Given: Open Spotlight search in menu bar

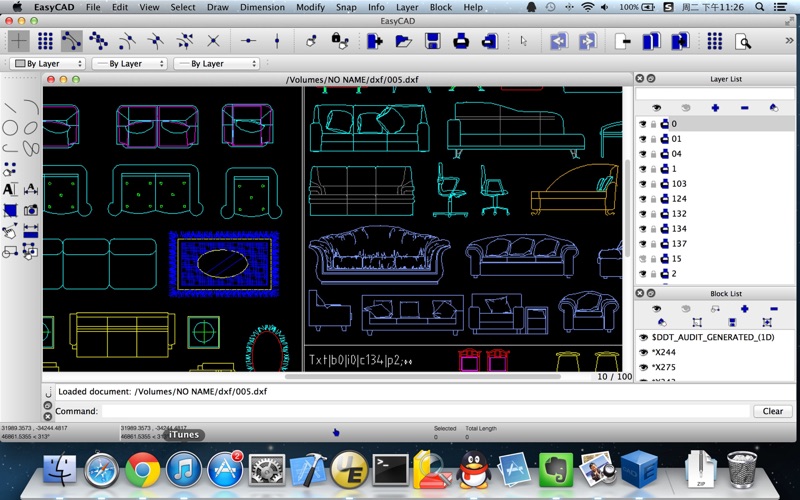Looking at the screenshot, I should click(760, 7).
